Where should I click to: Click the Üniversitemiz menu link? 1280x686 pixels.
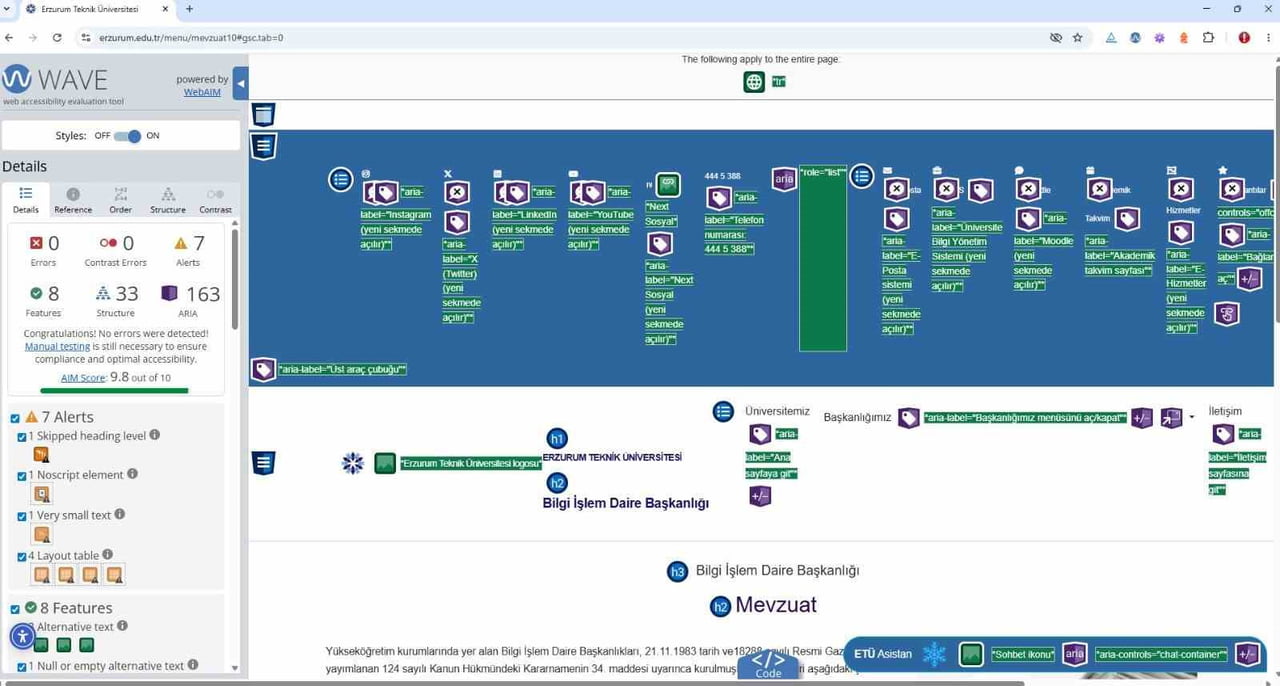(777, 411)
